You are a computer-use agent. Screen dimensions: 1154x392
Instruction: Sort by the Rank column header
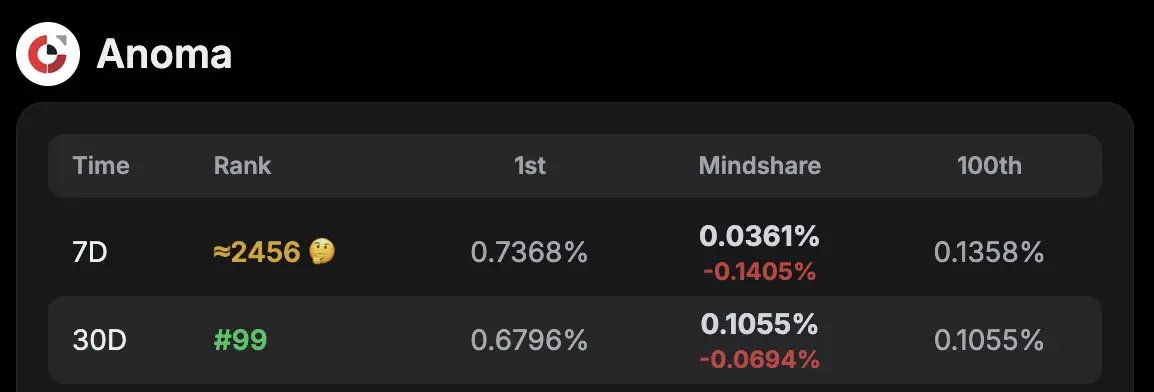[x=242, y=165]
